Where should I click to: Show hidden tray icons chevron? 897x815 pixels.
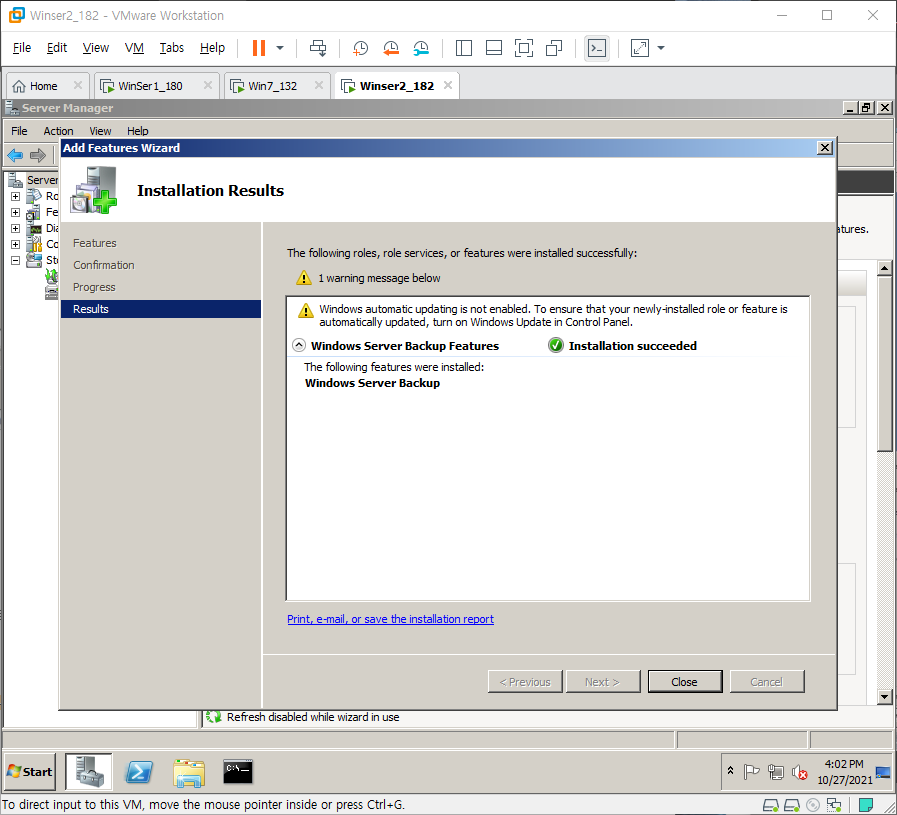pyautogui.click(x=731, y=770)
